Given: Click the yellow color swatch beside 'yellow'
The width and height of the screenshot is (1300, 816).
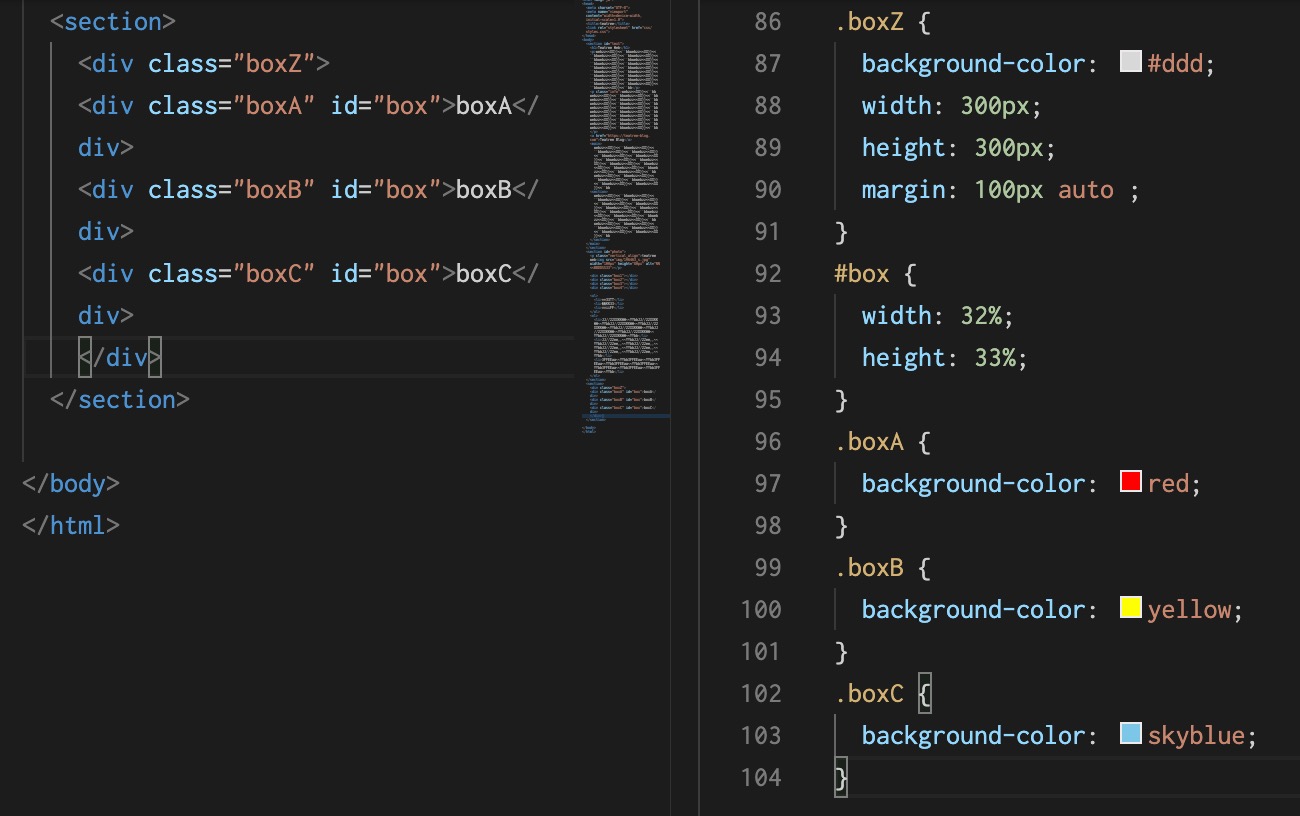Looking at the screenshot, I should tap(1129, 607).
